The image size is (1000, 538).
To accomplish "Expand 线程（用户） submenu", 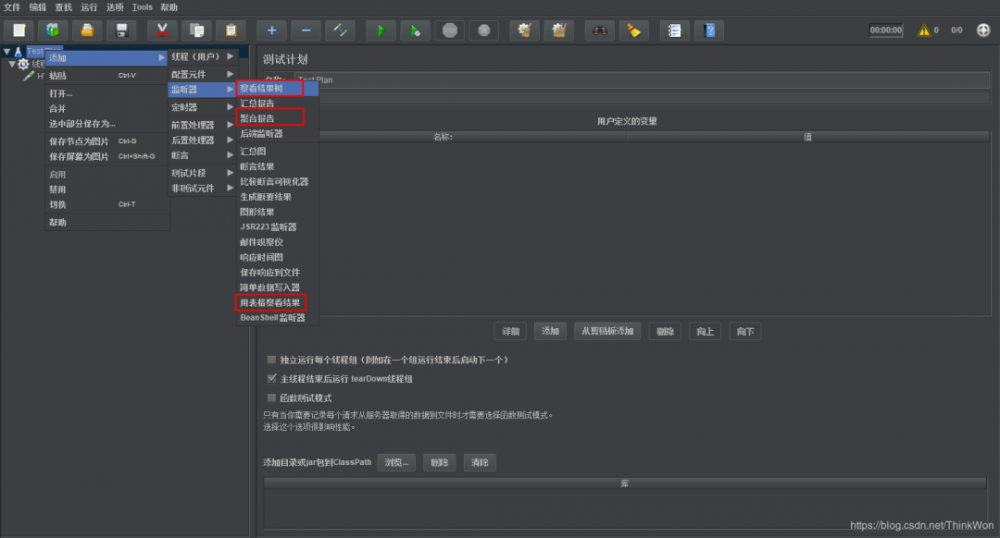I will pyautogui.click(x=203, y=57).
